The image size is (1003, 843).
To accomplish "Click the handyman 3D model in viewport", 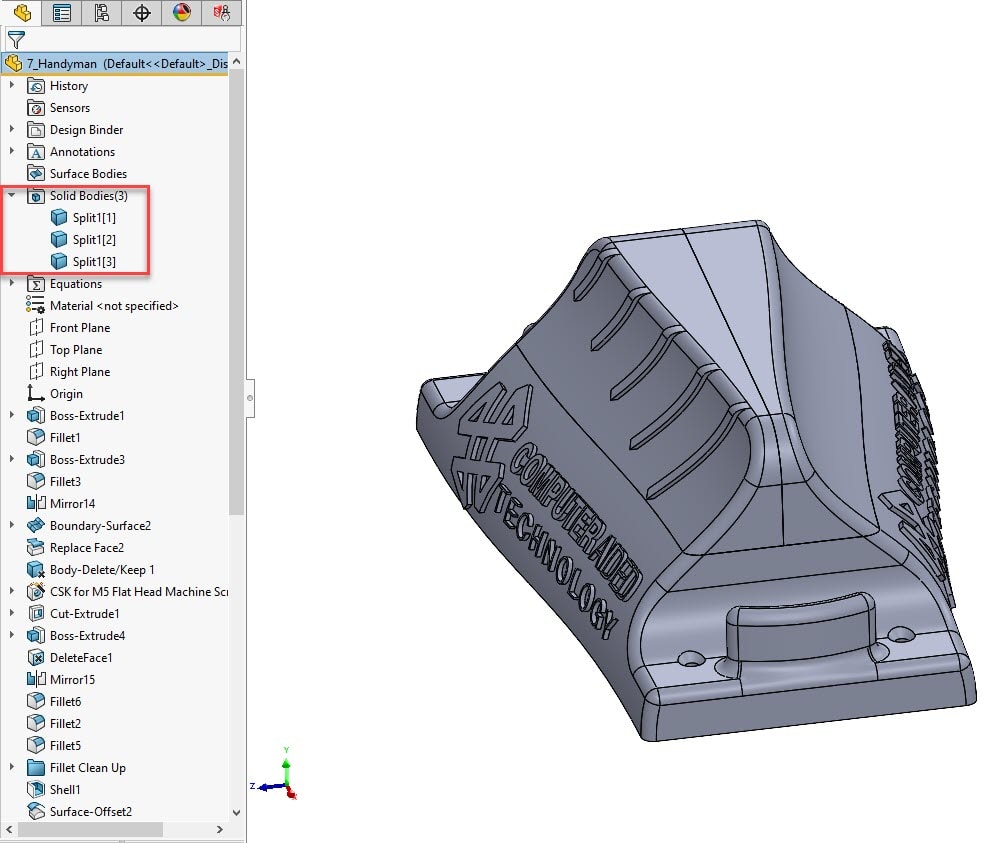I will click(697, 483).
